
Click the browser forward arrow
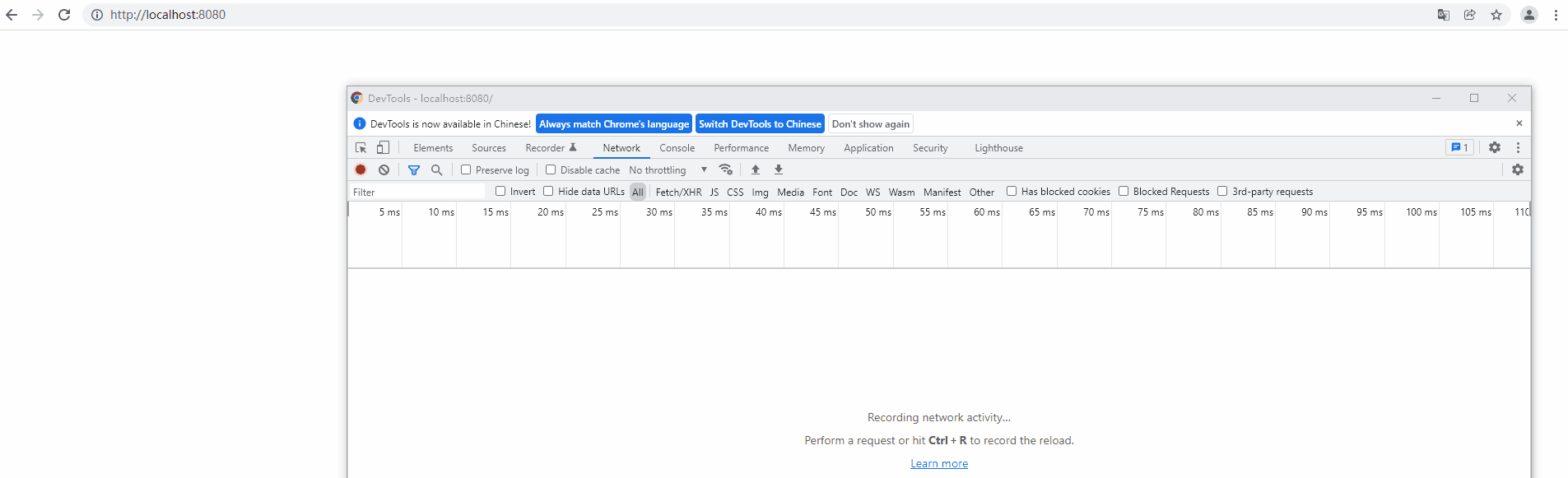38,15
